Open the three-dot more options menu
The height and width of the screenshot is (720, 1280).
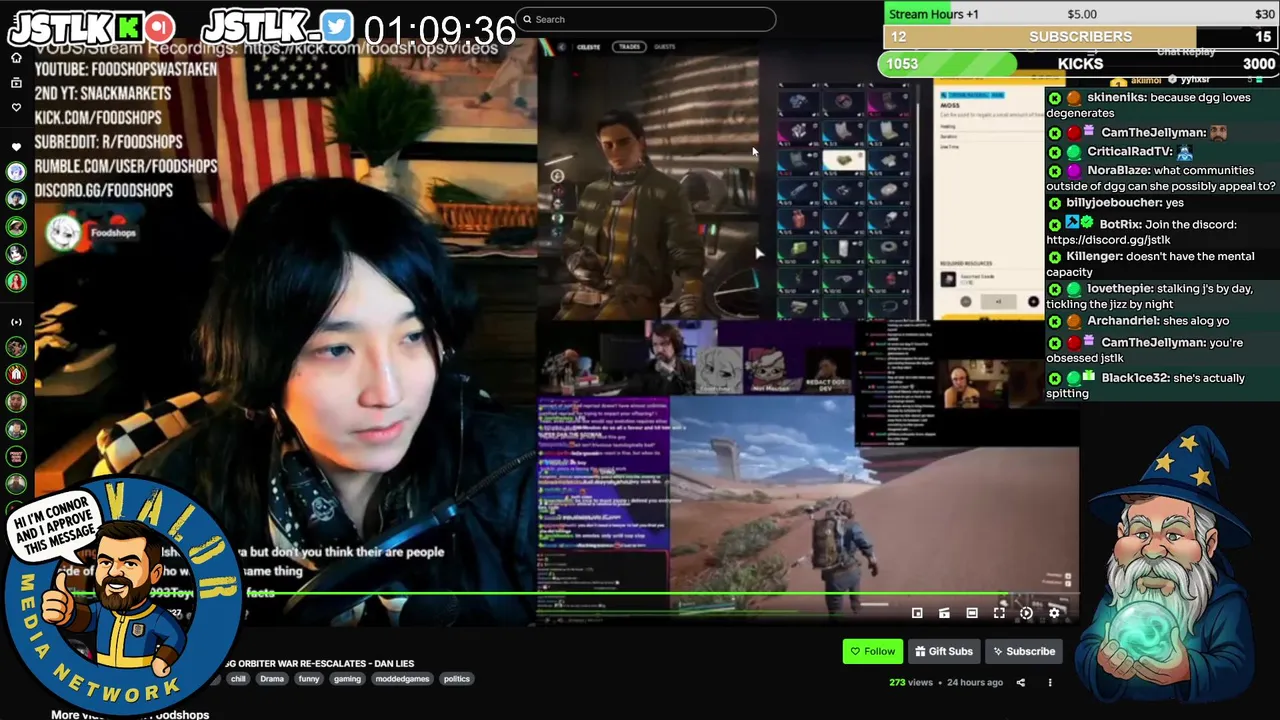1050,682
